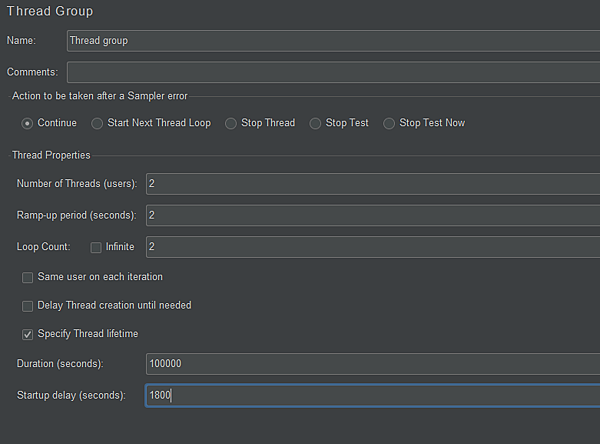Click the Name field containing Thread group
Image resolution: width=600 pixels, height=444 pixels.
click(333, 41)
